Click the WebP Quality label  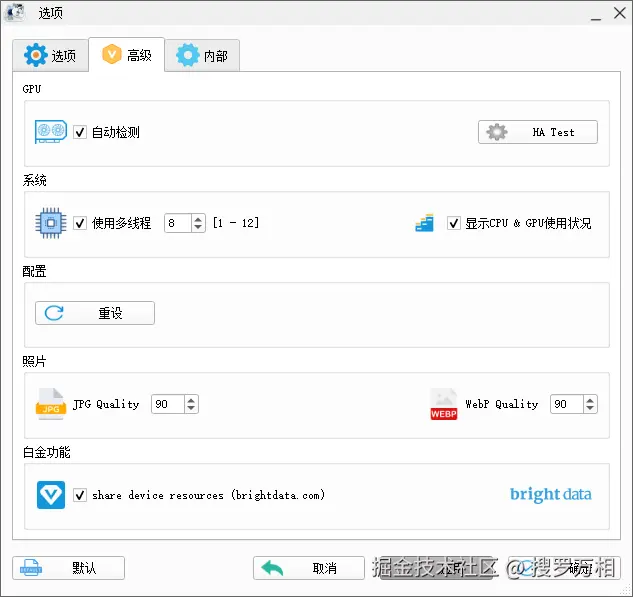click(502, 404)
